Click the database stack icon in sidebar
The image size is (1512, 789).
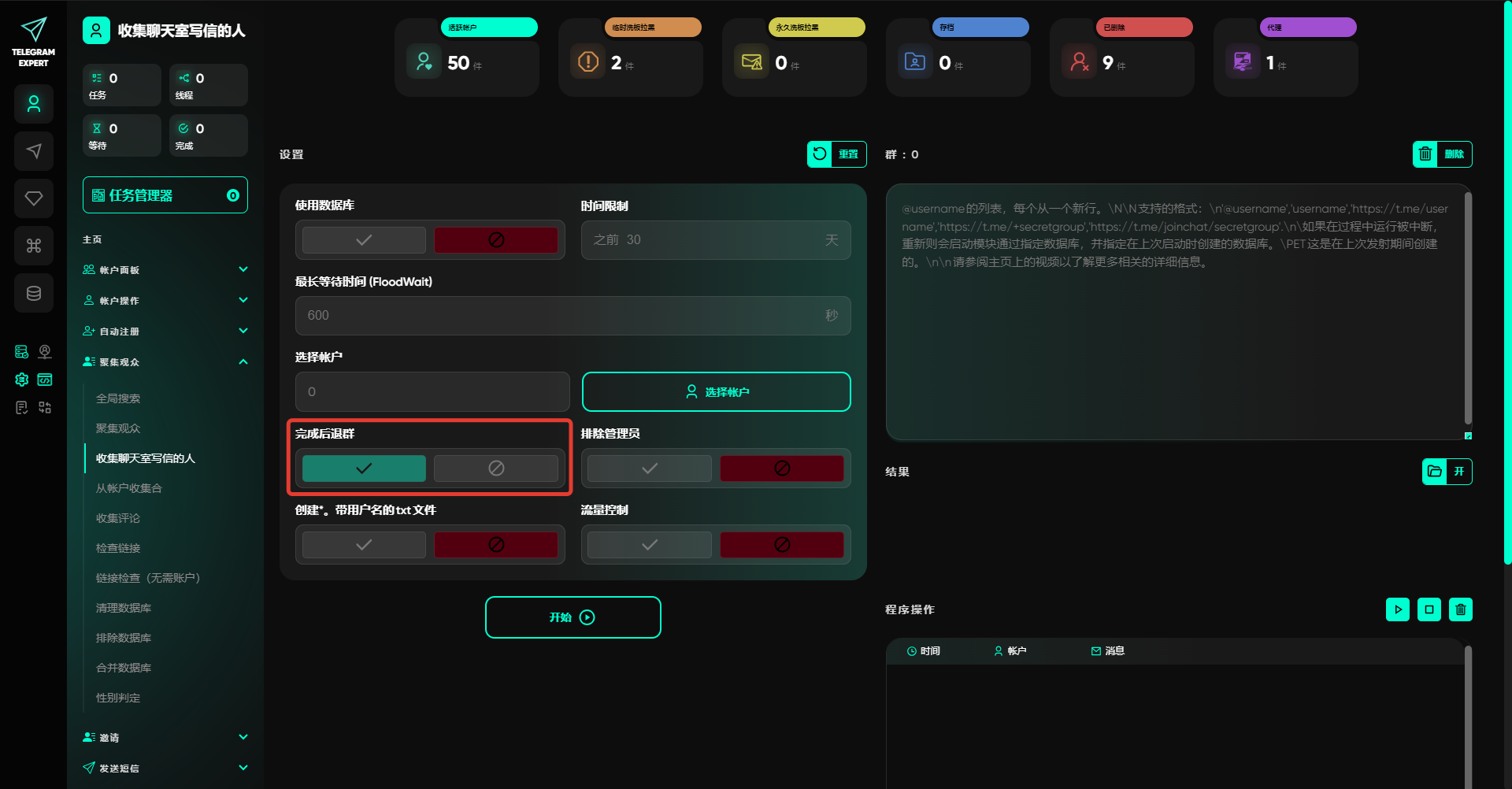34,293
